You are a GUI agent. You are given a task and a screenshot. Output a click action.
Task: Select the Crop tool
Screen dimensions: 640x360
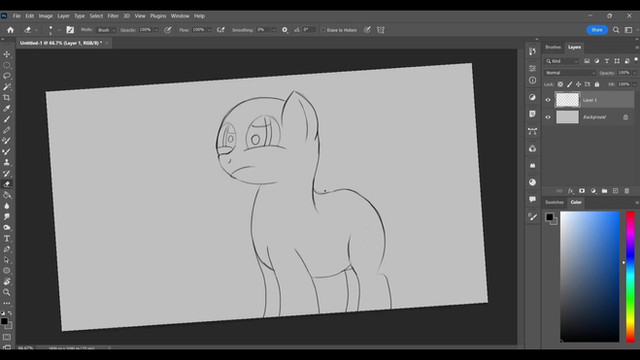pos(7,98)
